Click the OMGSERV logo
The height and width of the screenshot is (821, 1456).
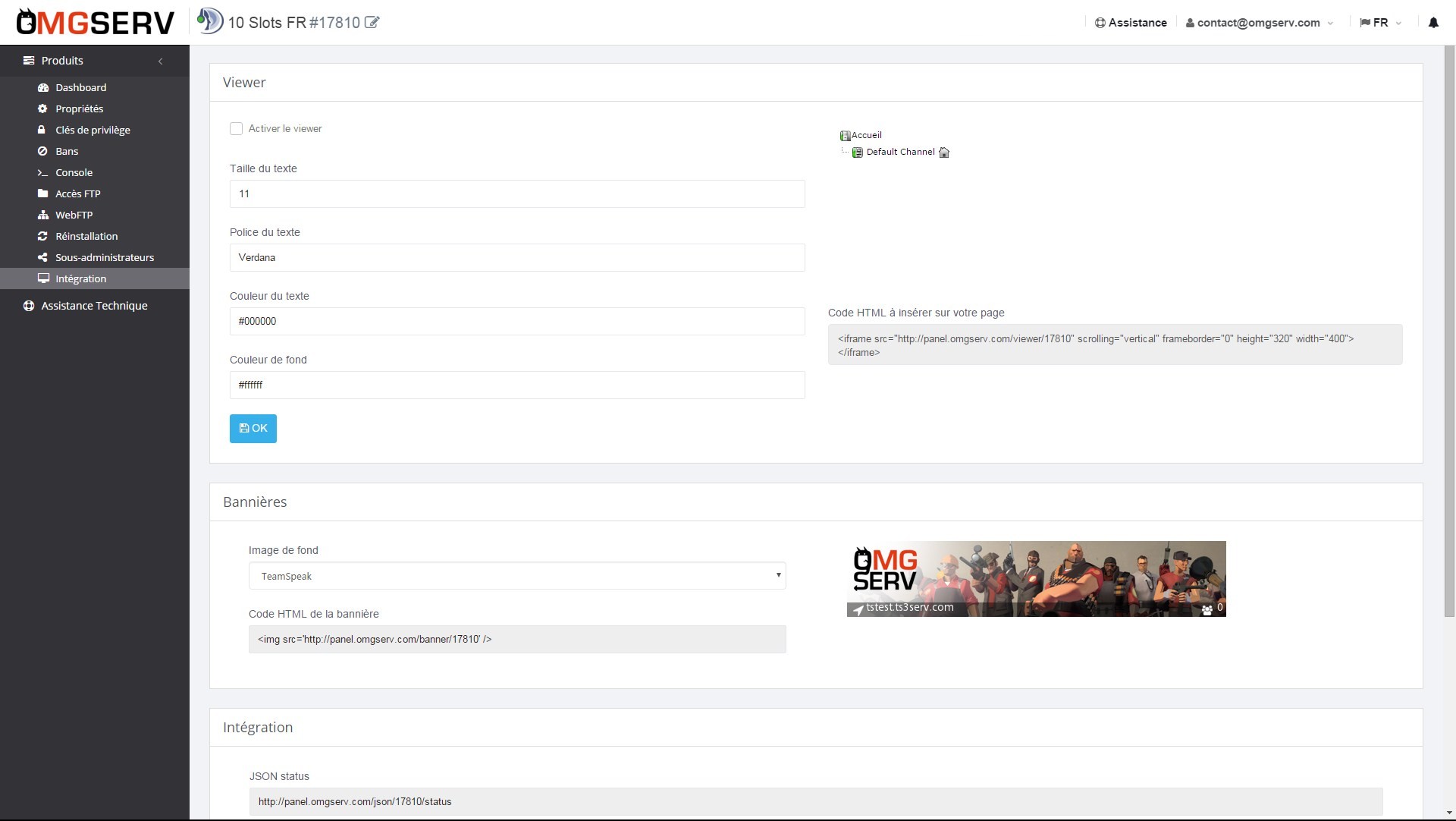[96, 22]
